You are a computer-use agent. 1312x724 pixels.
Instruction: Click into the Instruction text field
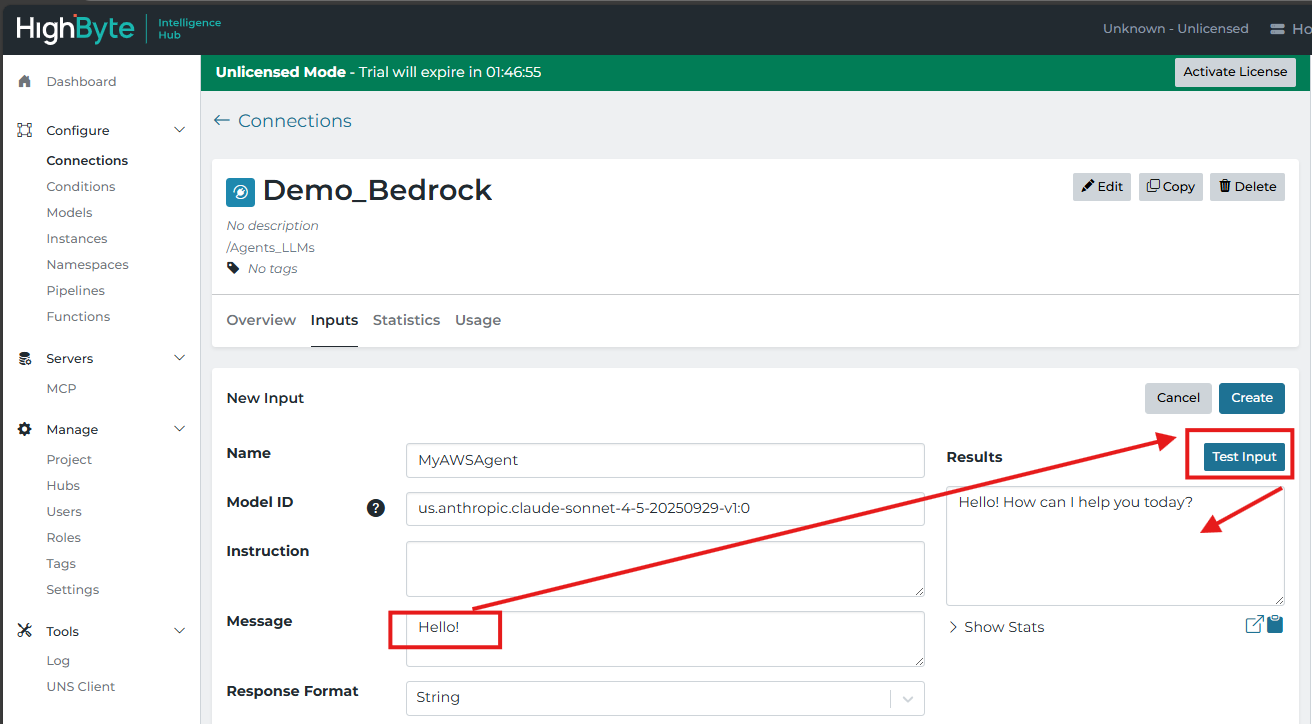tap(664, 569)
